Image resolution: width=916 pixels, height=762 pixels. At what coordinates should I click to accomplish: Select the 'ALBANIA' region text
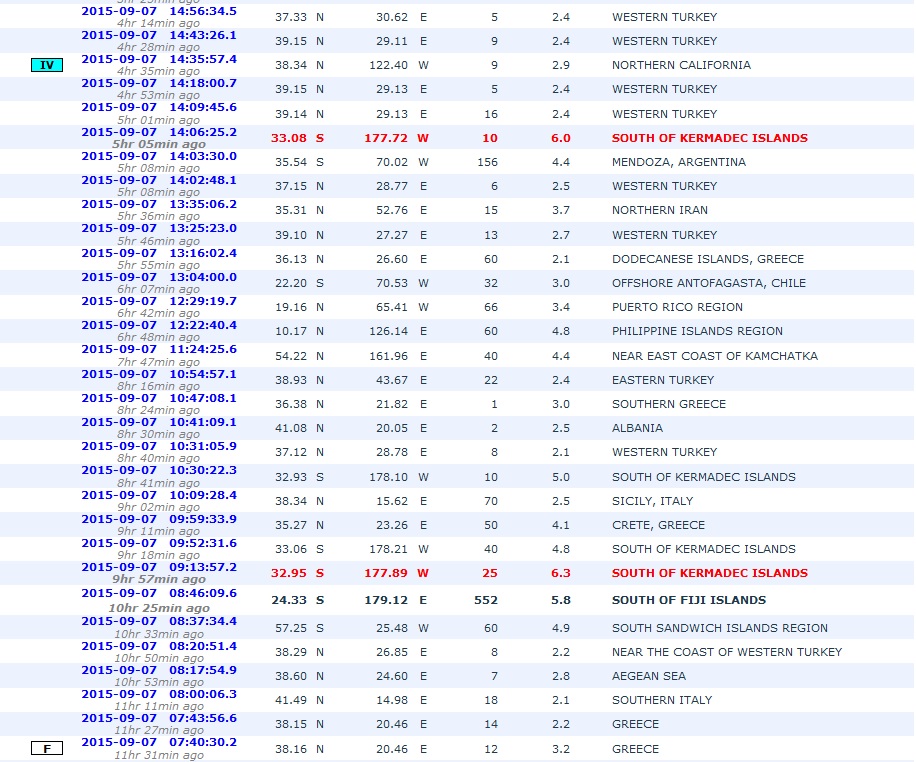[x=637, y=428]
